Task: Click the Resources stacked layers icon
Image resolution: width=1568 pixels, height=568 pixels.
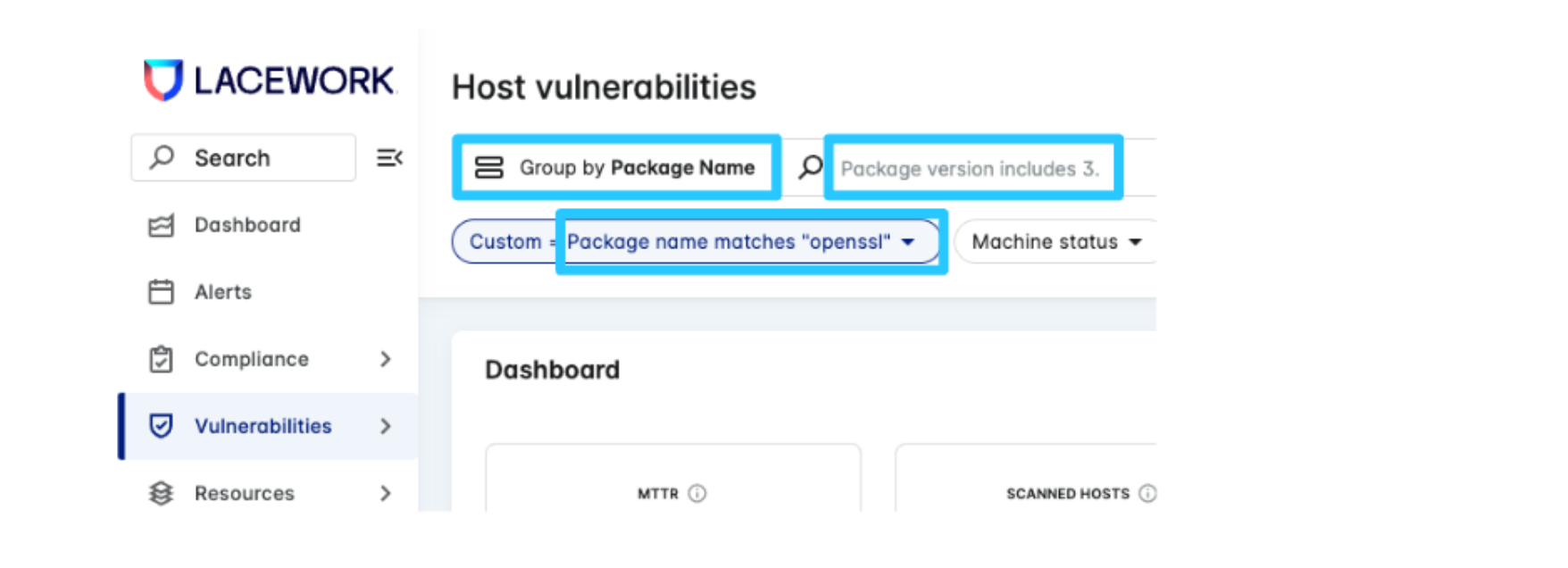Action: pyautogui.click(x=161, y=493)
